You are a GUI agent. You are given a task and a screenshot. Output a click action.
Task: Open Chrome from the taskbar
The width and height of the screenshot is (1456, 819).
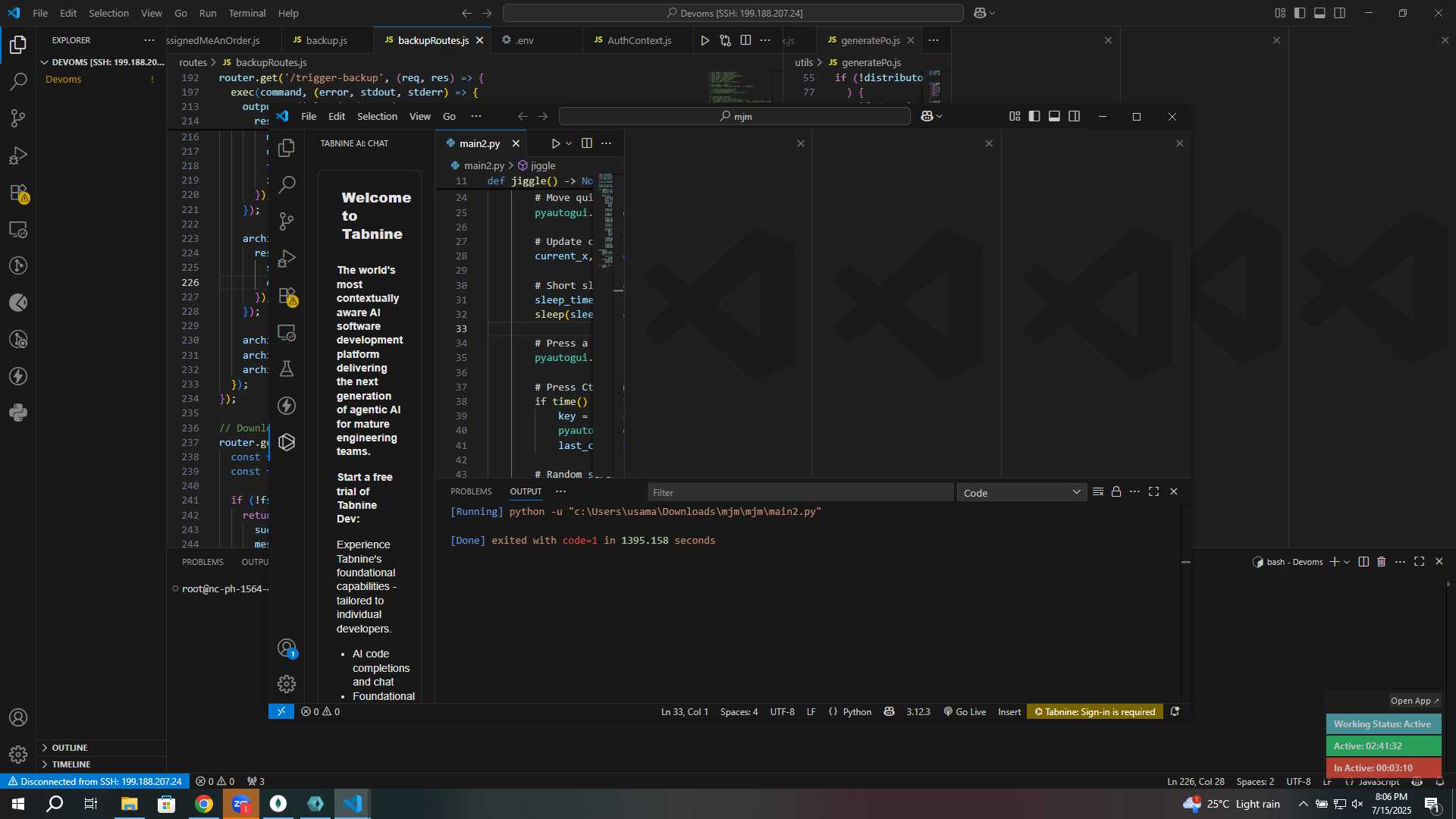coord(204,804)
